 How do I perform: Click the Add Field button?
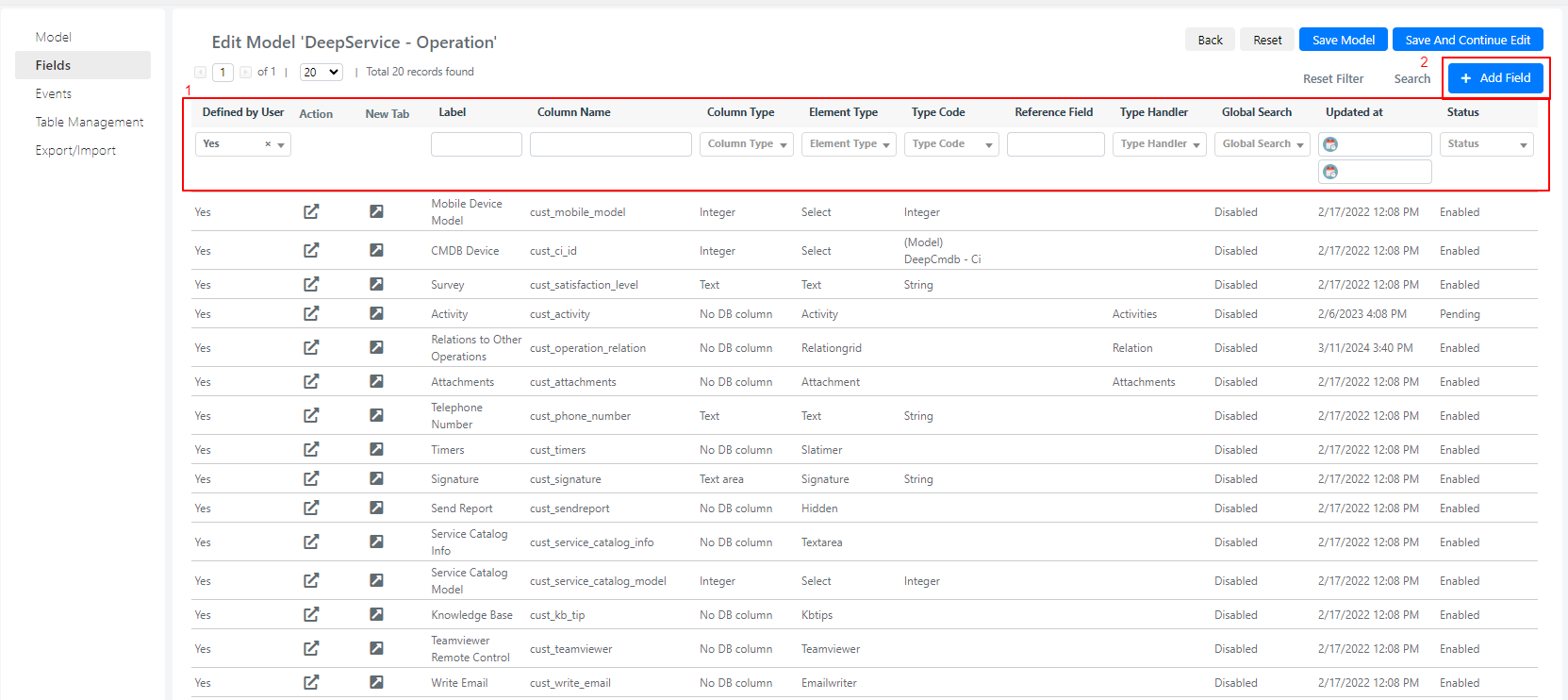[1495, 78]
